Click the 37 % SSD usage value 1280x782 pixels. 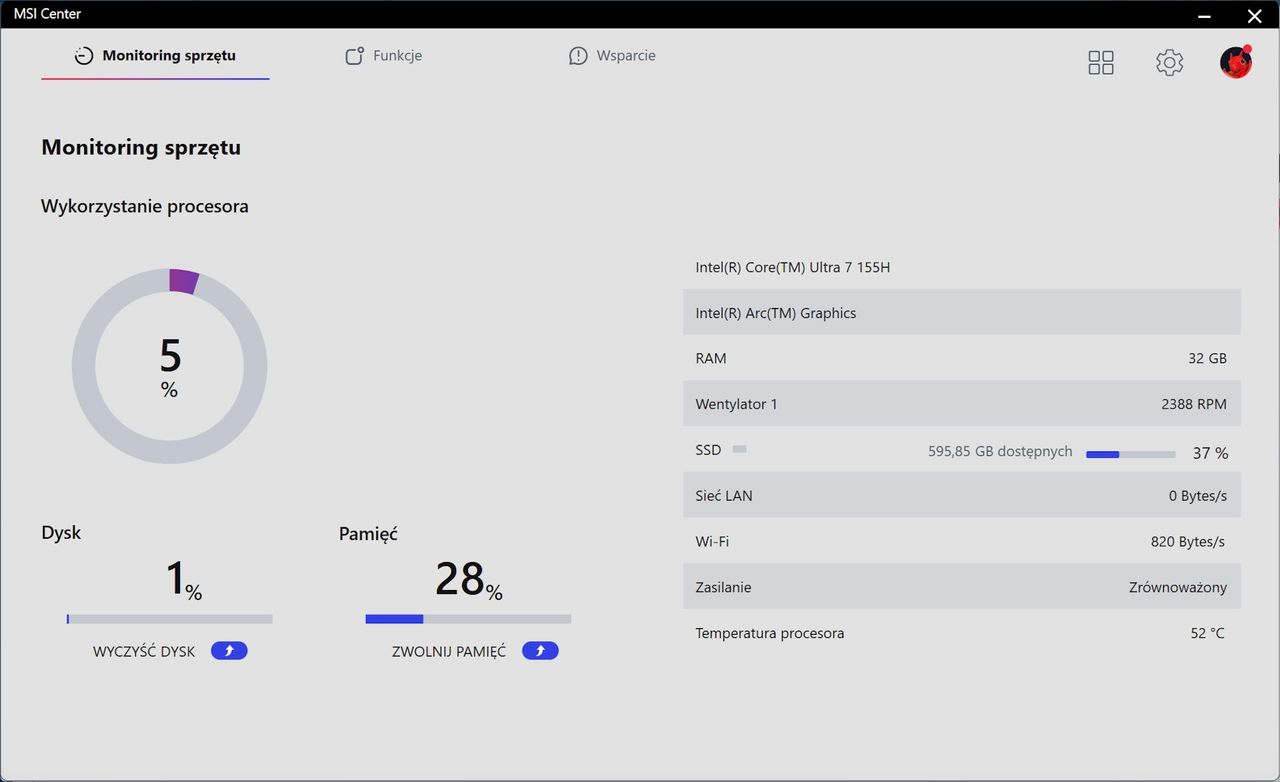(1210, 453)
